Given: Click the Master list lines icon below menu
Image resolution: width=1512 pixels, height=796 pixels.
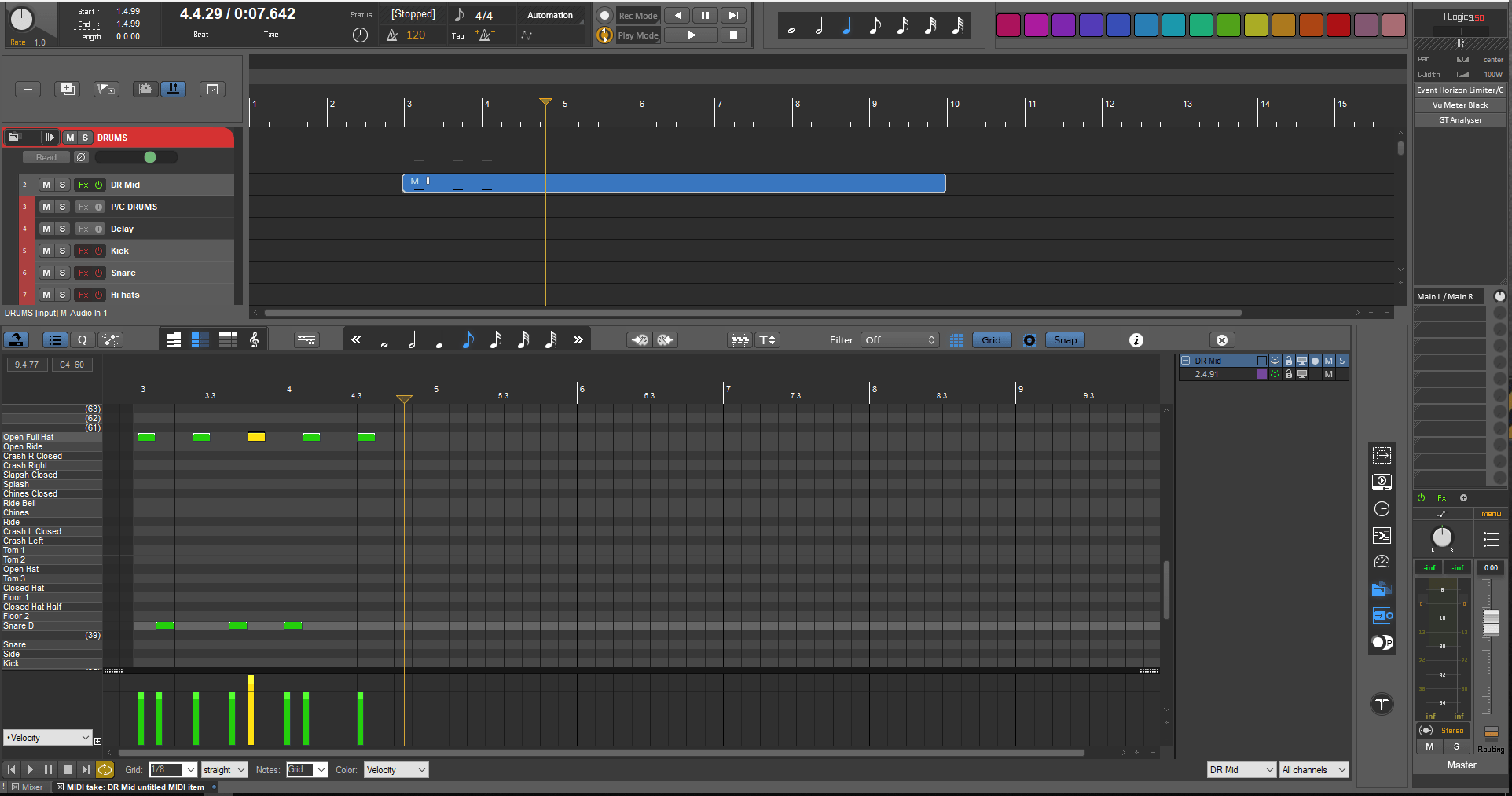Looking at the screenshot, I should 1491,539.
